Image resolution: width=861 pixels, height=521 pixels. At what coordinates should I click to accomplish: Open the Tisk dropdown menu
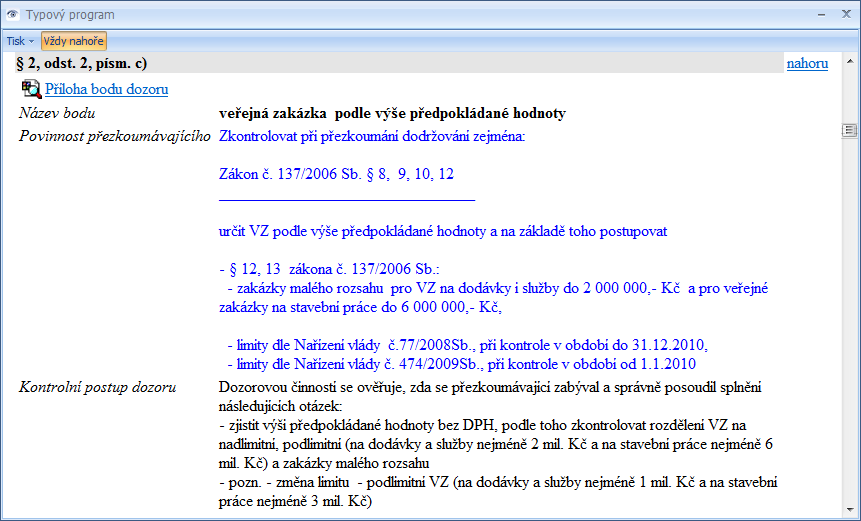click(x=20, y=41)
